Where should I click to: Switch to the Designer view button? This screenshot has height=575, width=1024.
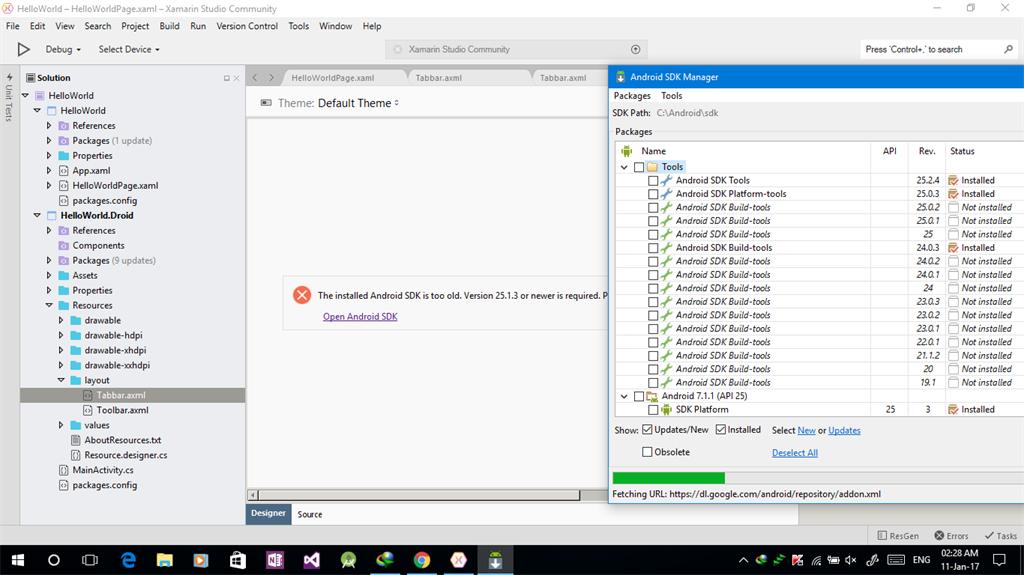268,514
